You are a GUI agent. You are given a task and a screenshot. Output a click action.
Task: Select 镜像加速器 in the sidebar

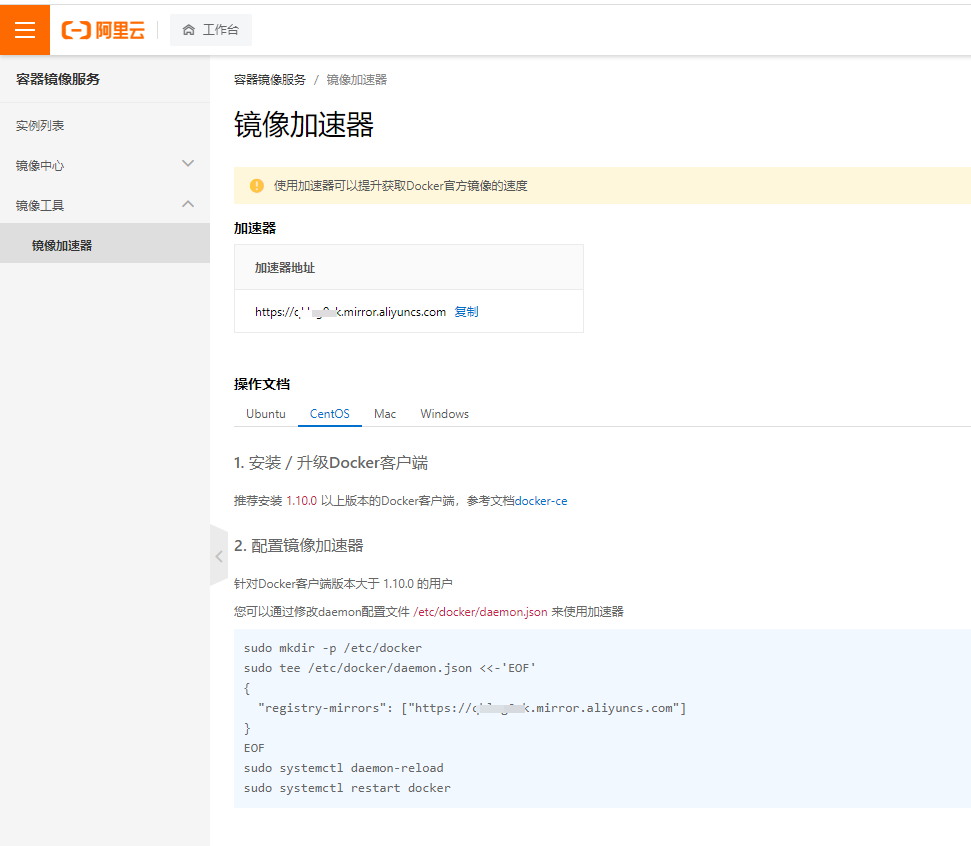point(105,245)
